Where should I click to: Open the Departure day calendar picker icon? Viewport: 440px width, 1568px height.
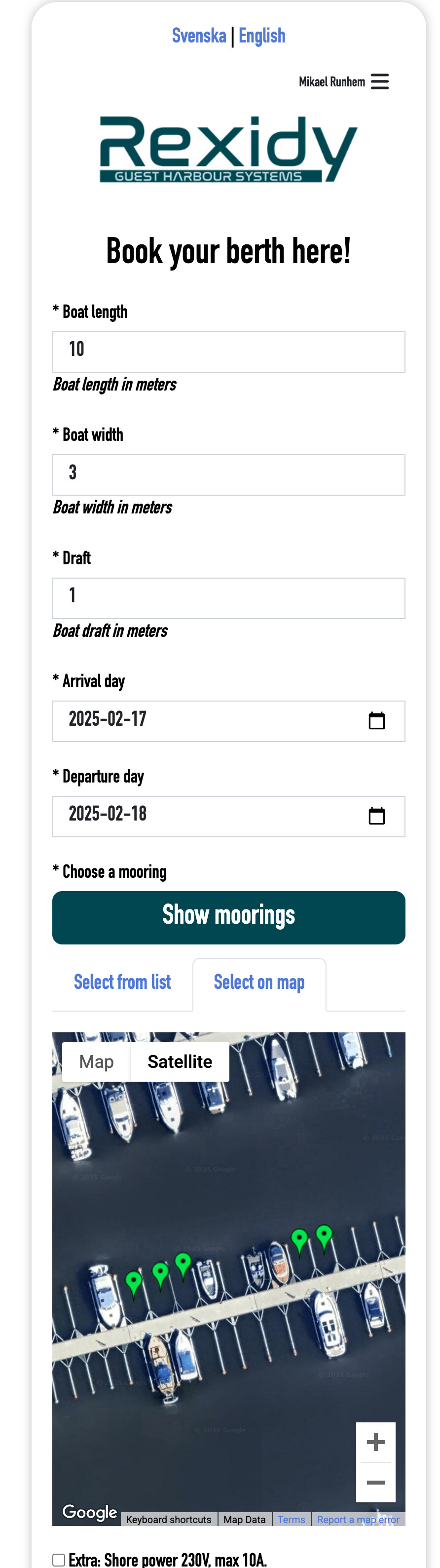[377, 816]
